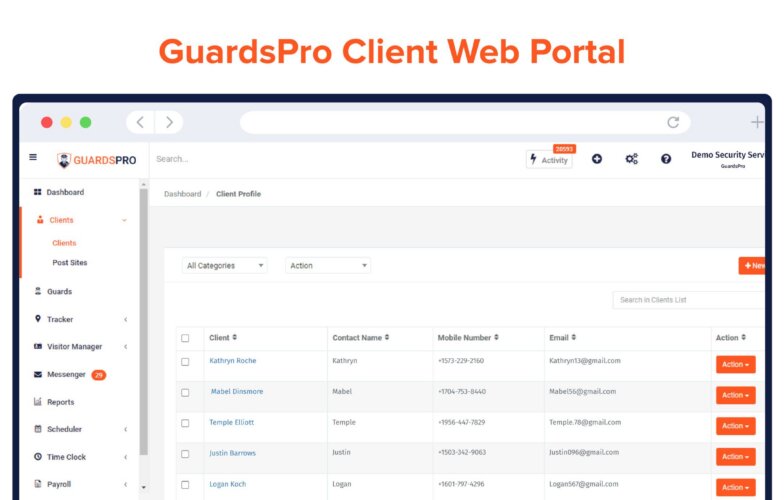Click the orange New button
The width and height of the screenshot is (784, 500).
click(x=752, y=266)
